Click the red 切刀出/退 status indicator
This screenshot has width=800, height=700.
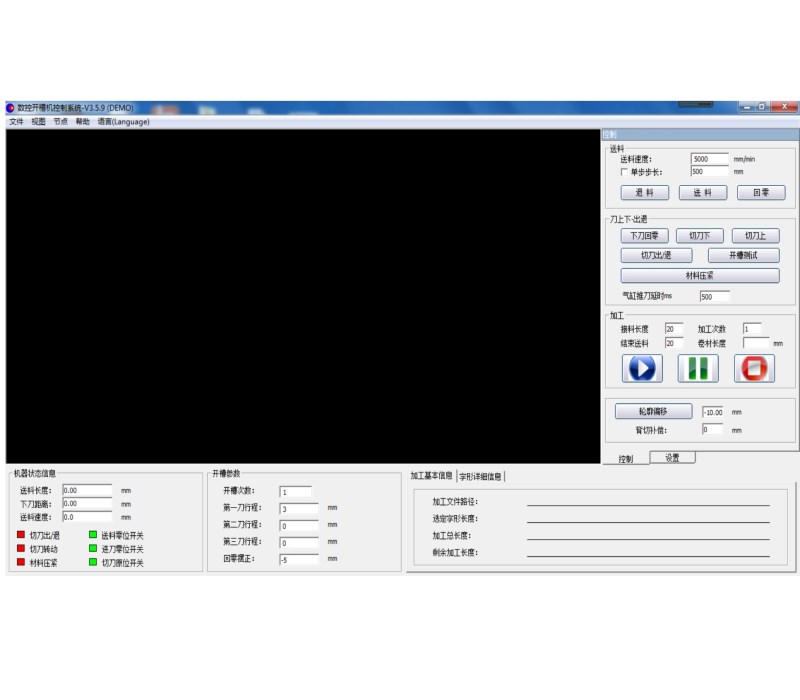[20, 535]
